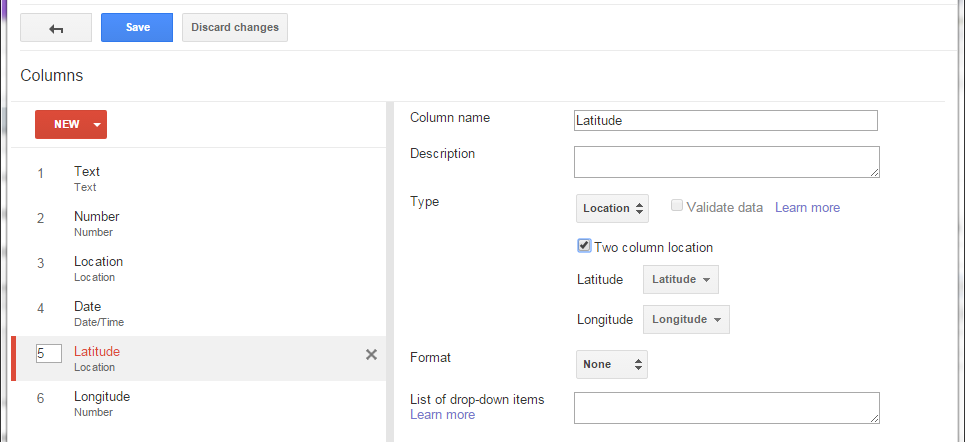The image size is (965, 442).
Task: Remove Latitude column with X icon
Action: (371, 355)
